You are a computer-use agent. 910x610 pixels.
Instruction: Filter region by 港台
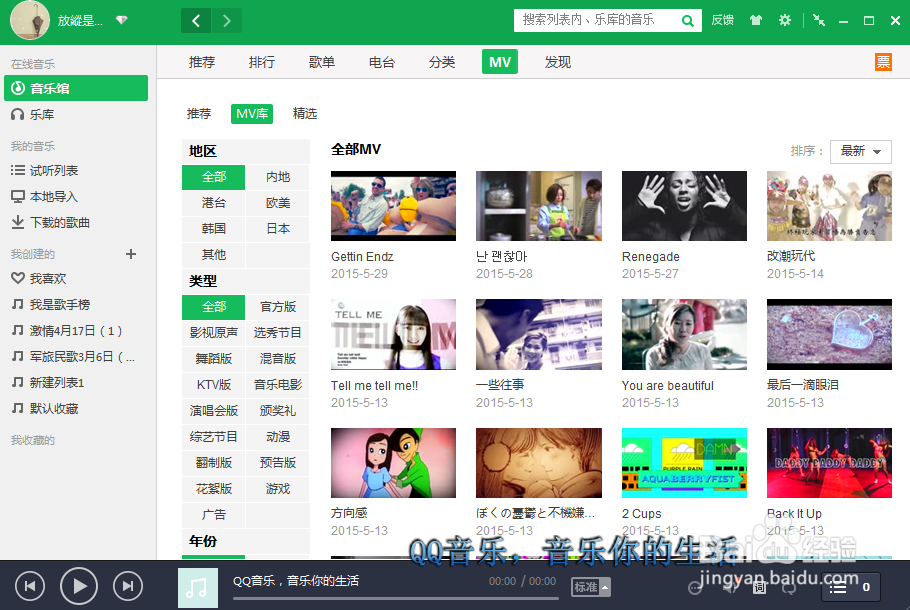point(214,203)
